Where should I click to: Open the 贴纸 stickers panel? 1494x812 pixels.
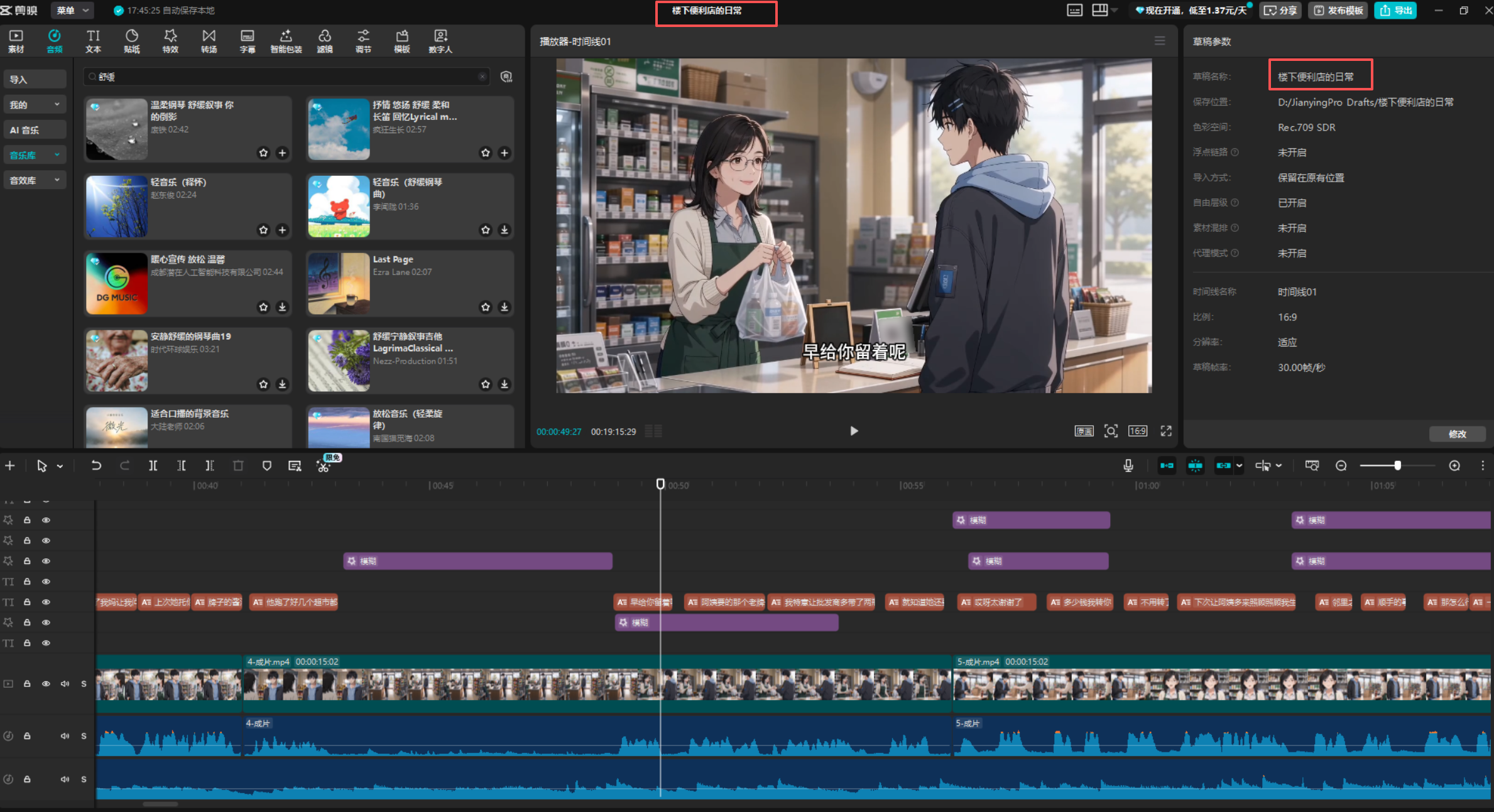[x=132, y=41]
